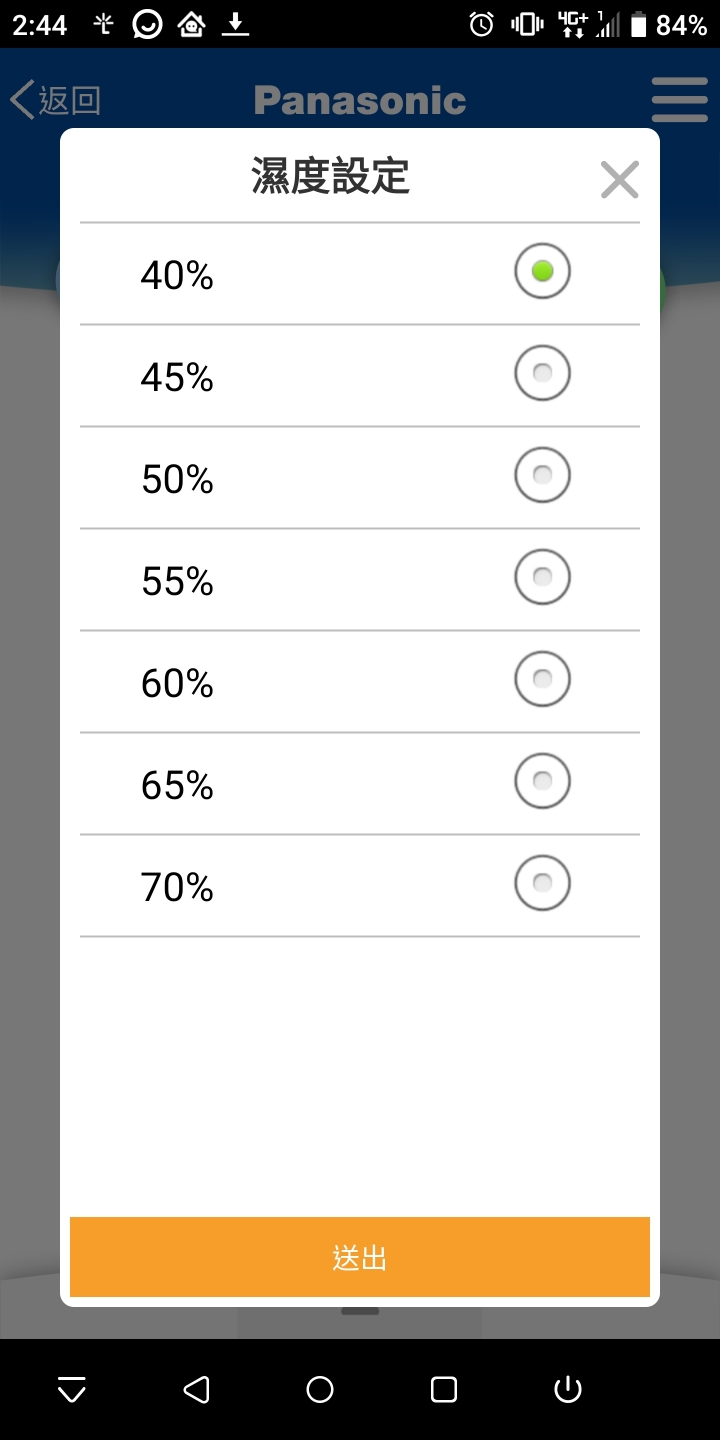
Task: Open the hamburger menu icon
Action: tap(679, 100)
